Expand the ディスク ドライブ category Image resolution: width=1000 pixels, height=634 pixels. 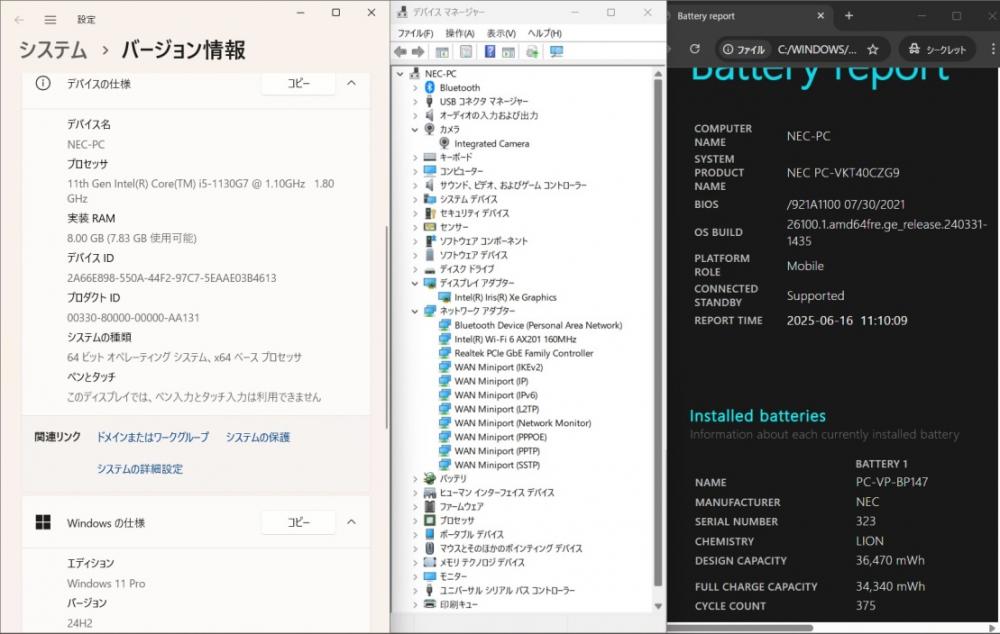415,269
